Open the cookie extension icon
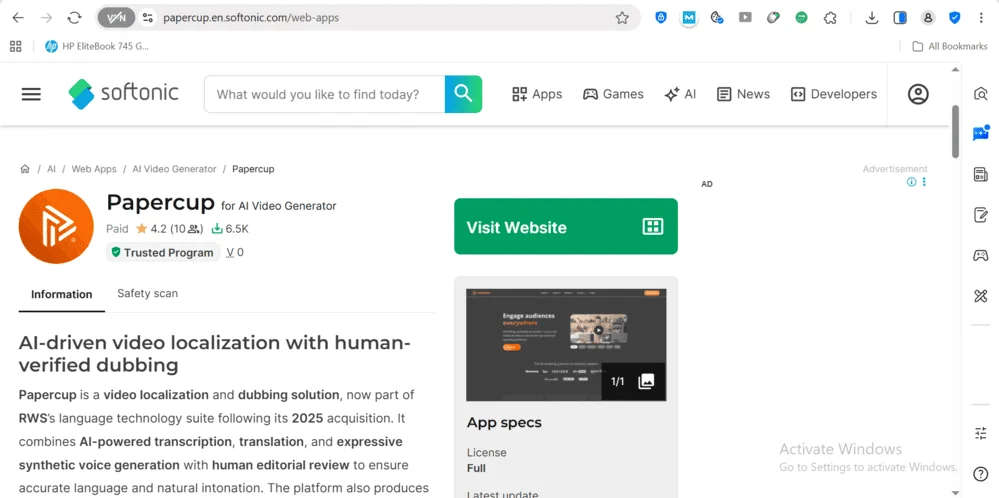The width and height of the screenshot is (999, 498). 717,18
